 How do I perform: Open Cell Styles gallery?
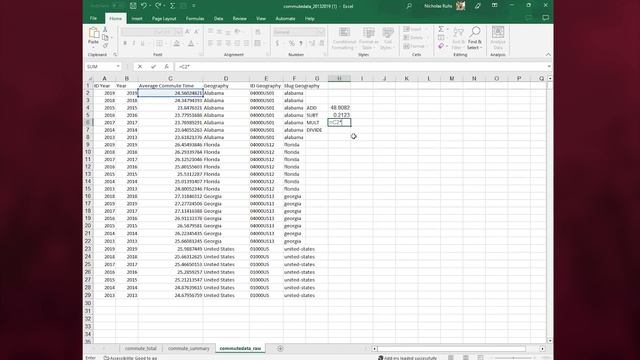pos(387,39)
